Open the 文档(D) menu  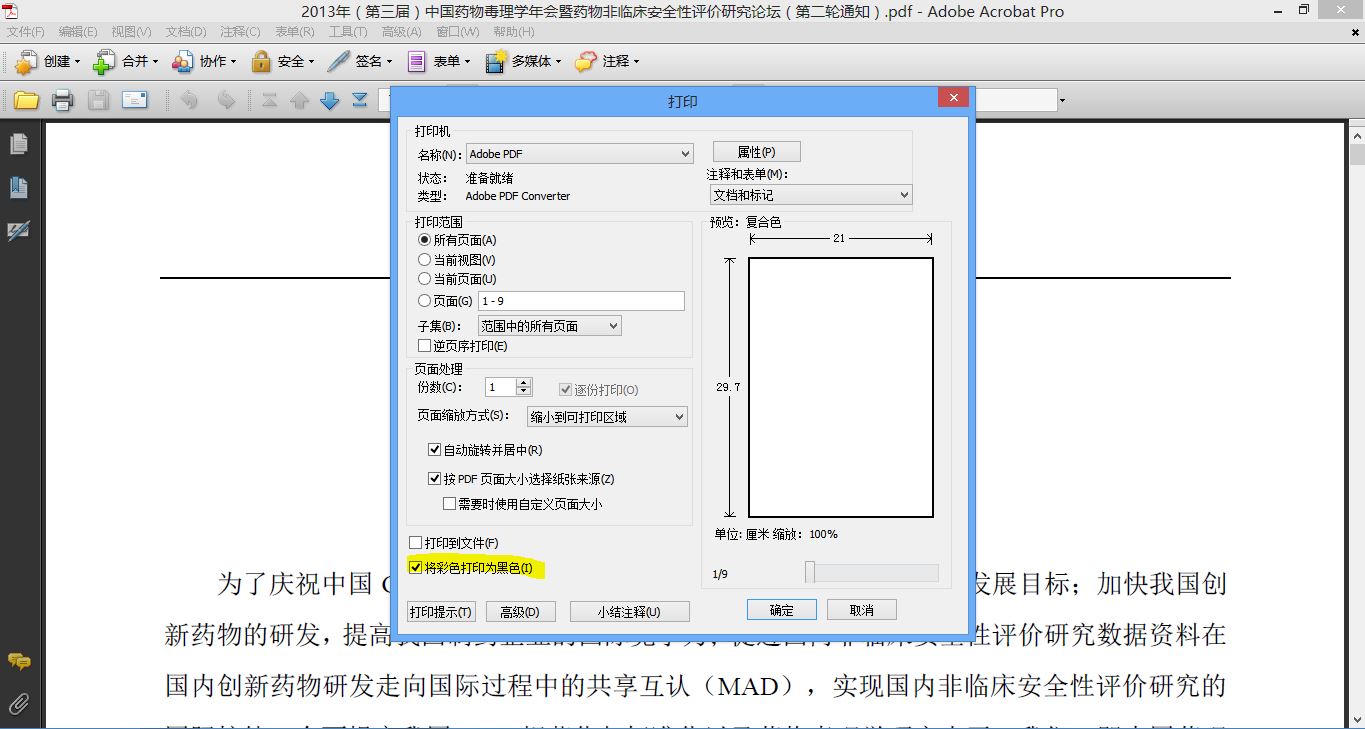click(186, 32)
